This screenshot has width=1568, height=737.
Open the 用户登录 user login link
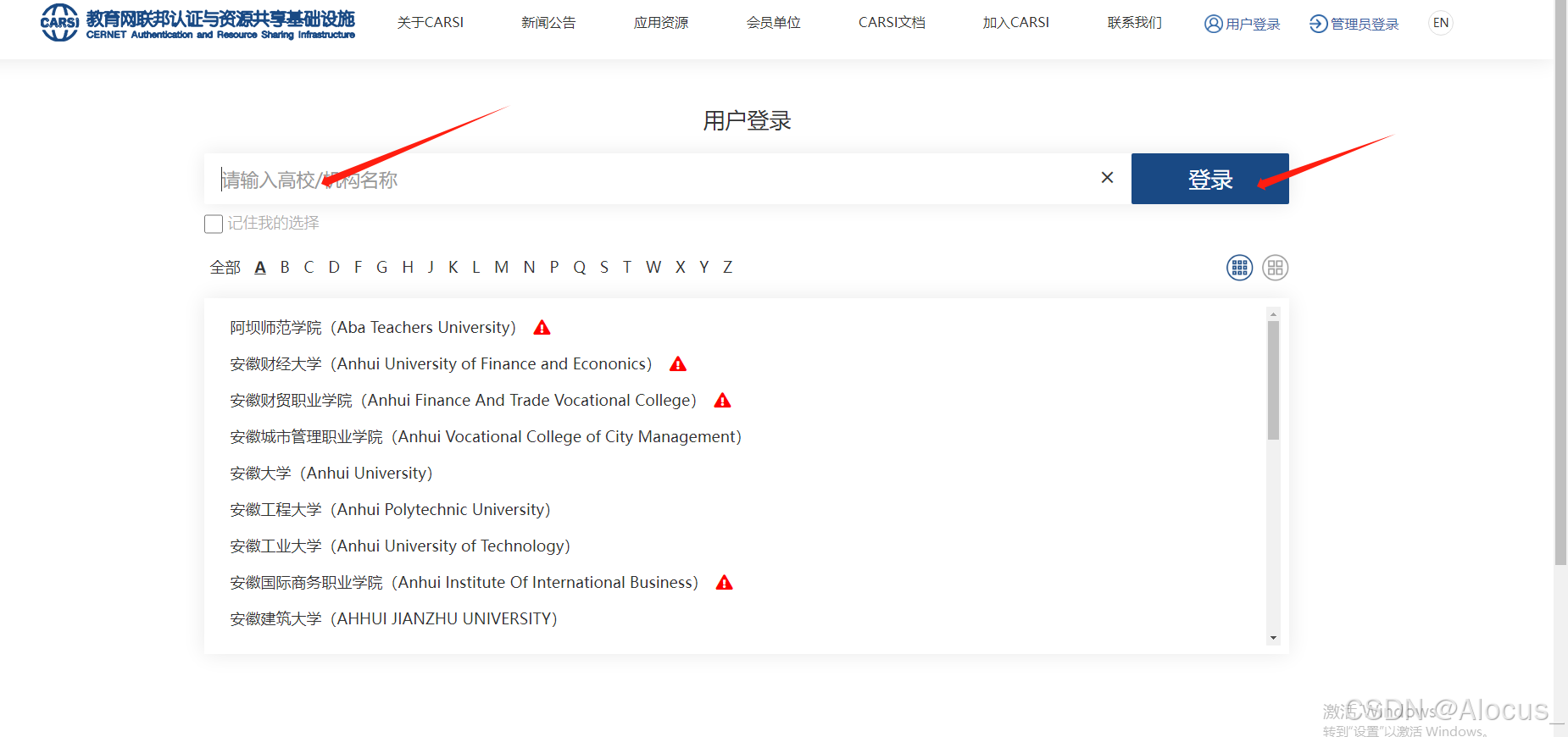point(1243,24)
